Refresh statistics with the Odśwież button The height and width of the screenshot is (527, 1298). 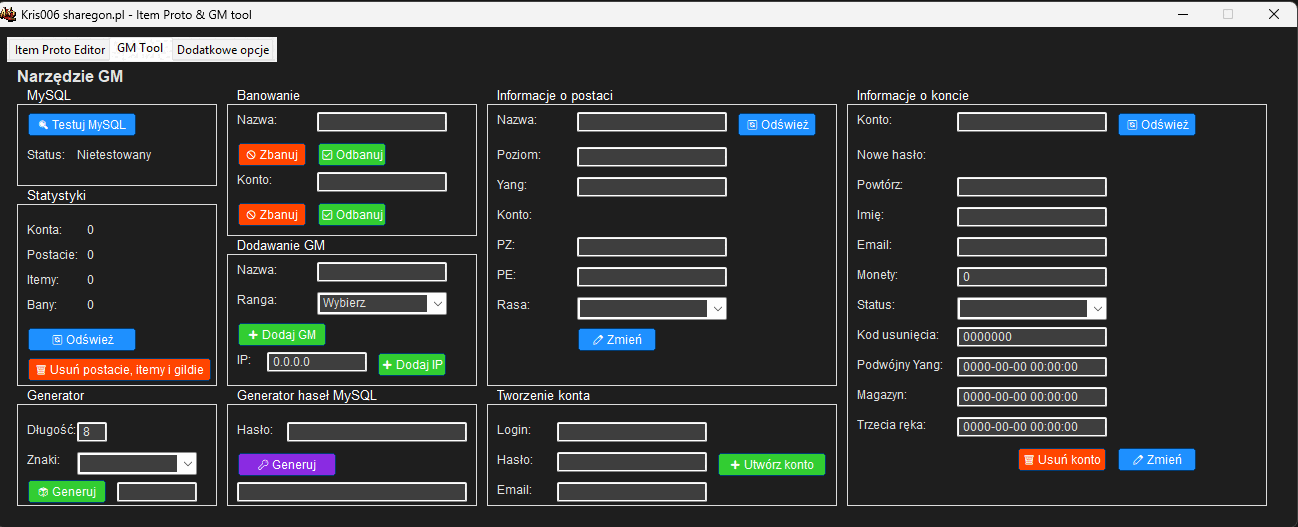coord(82,340)
